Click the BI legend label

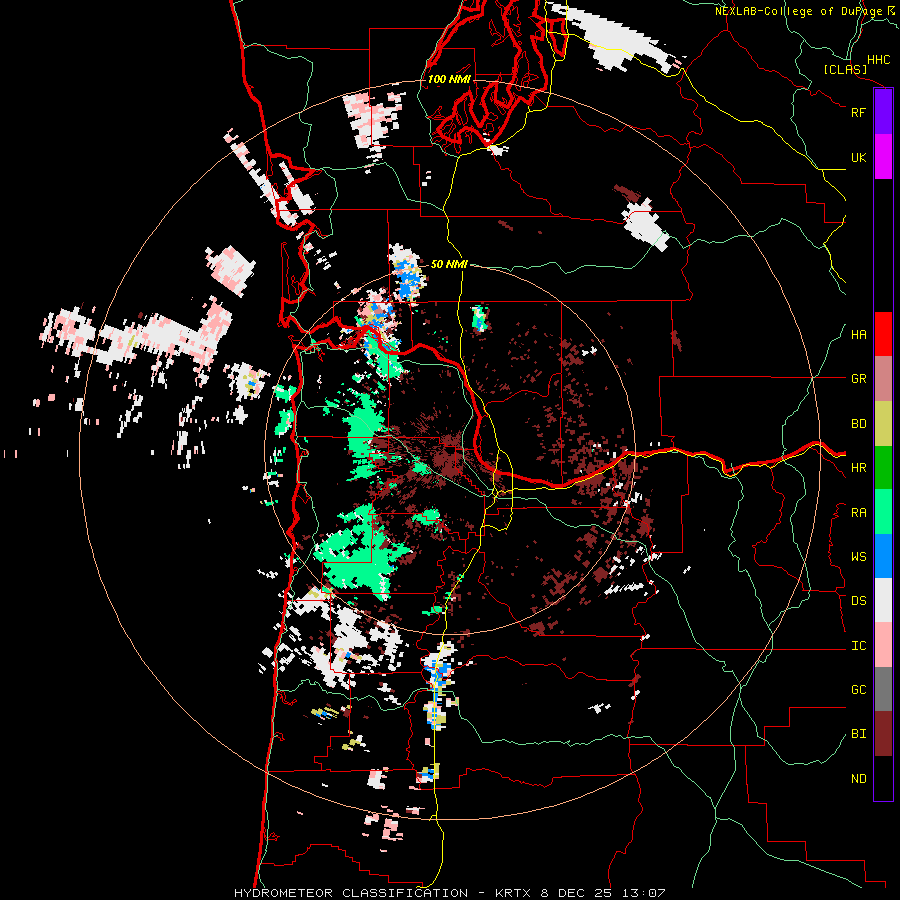pos(858,734)
